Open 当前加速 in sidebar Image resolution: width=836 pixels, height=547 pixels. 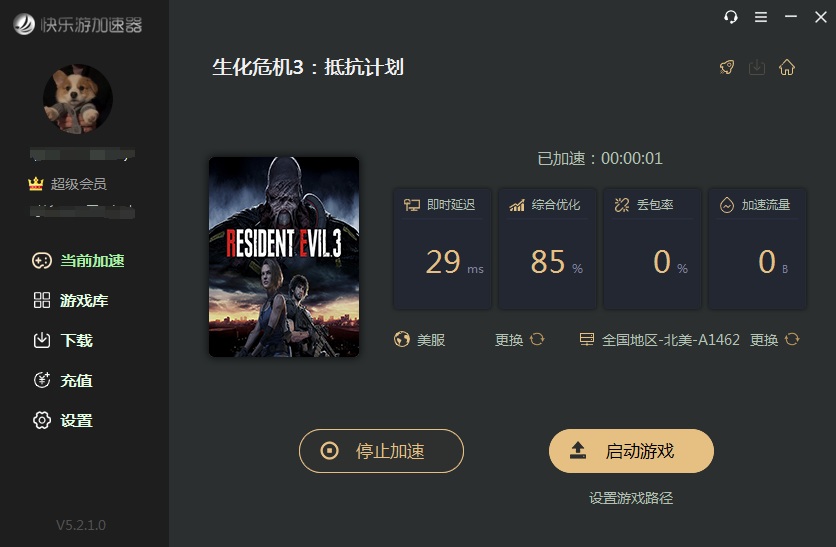tap(78, 261)
